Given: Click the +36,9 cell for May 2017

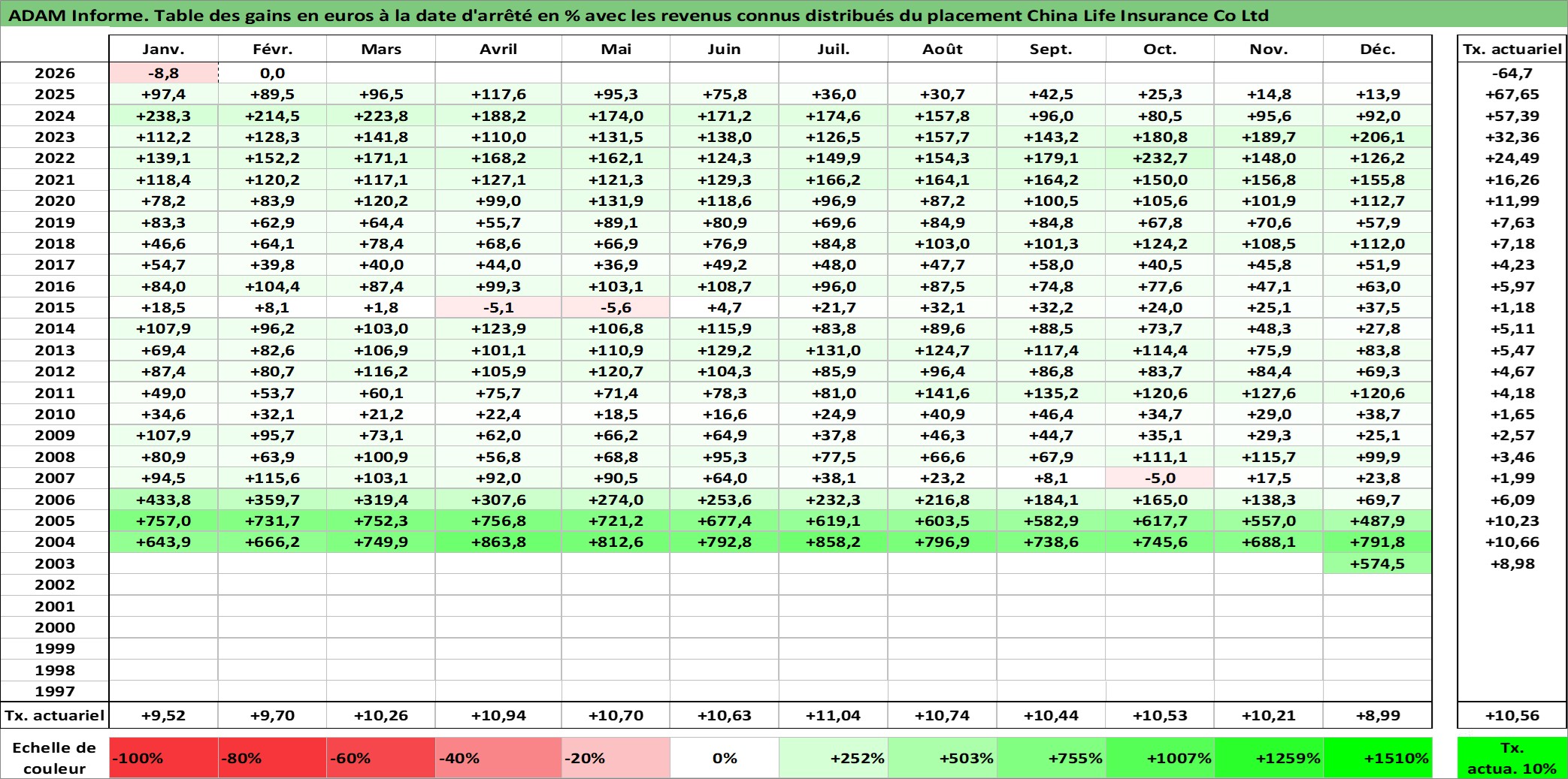Looking at the screenshot, I should pyautogui.click(x=616, y=264).
